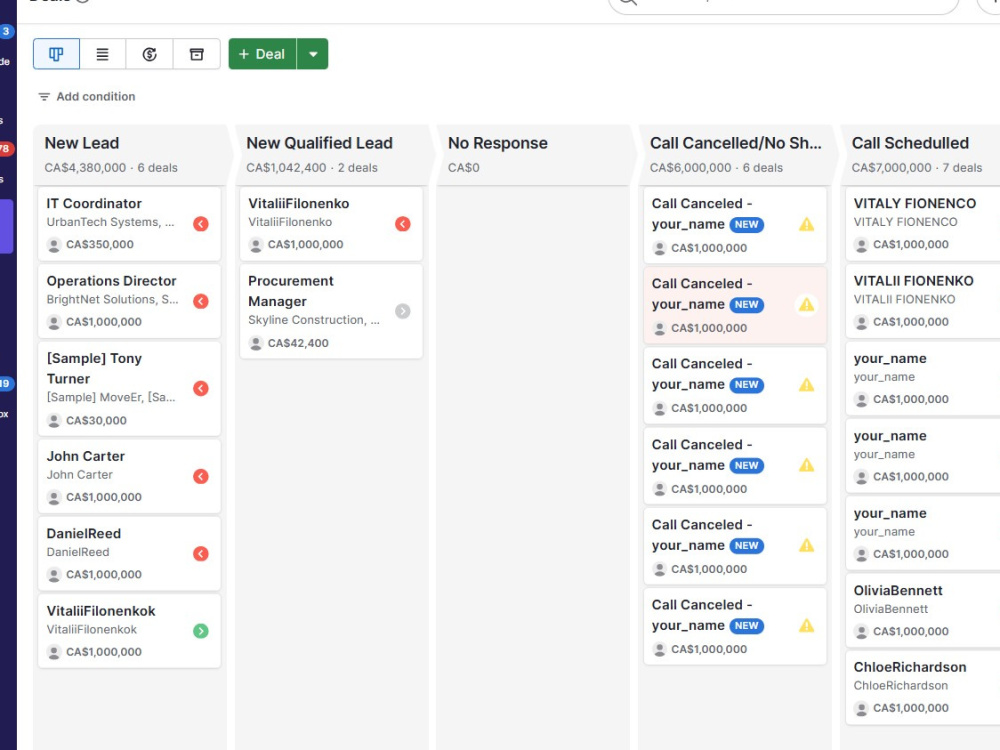1000x750 pixels.
Task: Click CA$350,000 deal value
Action: pos(99,244)
